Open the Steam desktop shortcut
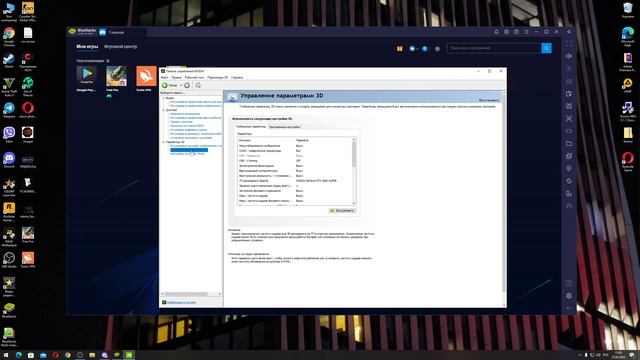Viewport: 640px width, 360px height. tap(9, 61)
